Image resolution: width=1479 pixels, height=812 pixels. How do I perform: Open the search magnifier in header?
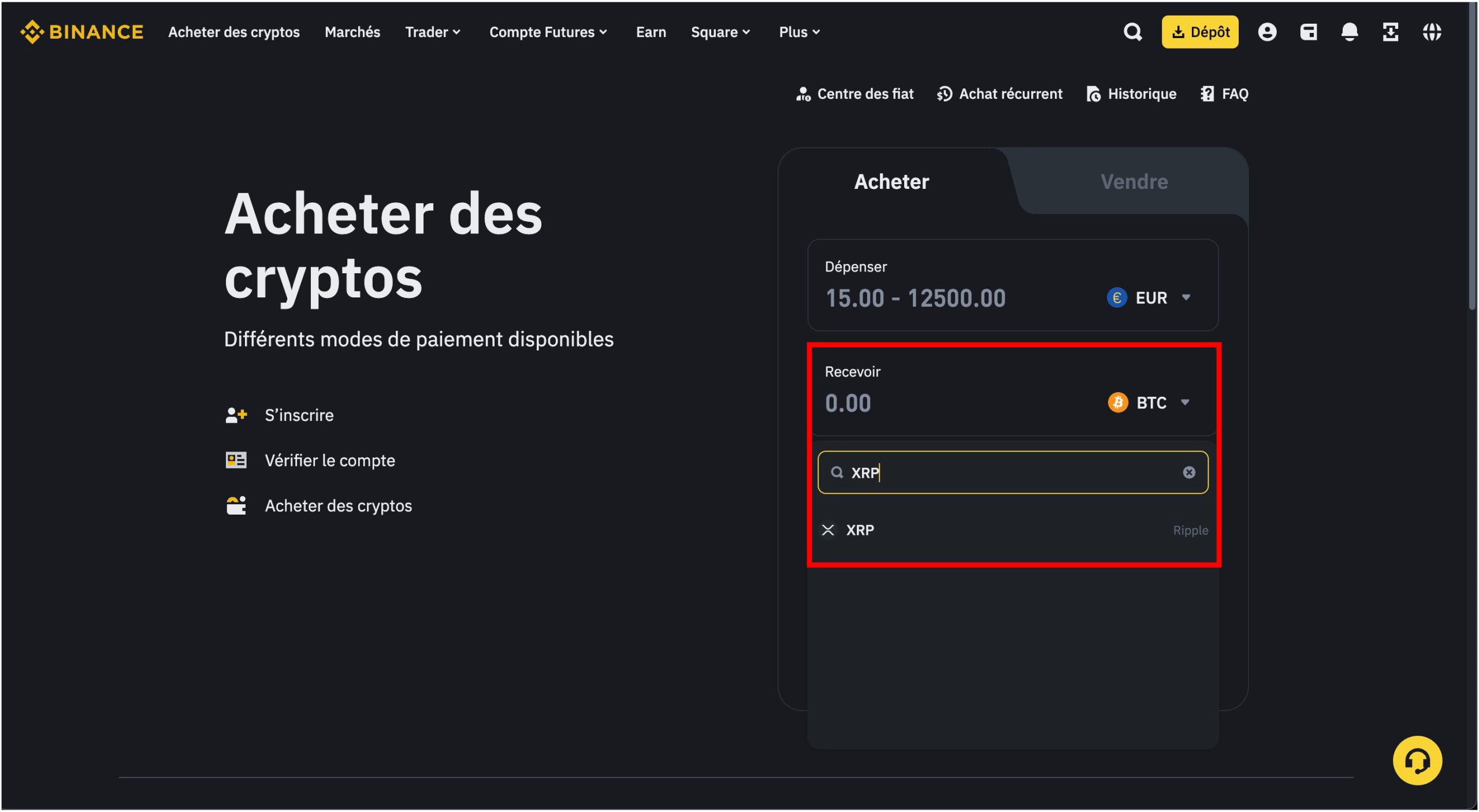1132,32
